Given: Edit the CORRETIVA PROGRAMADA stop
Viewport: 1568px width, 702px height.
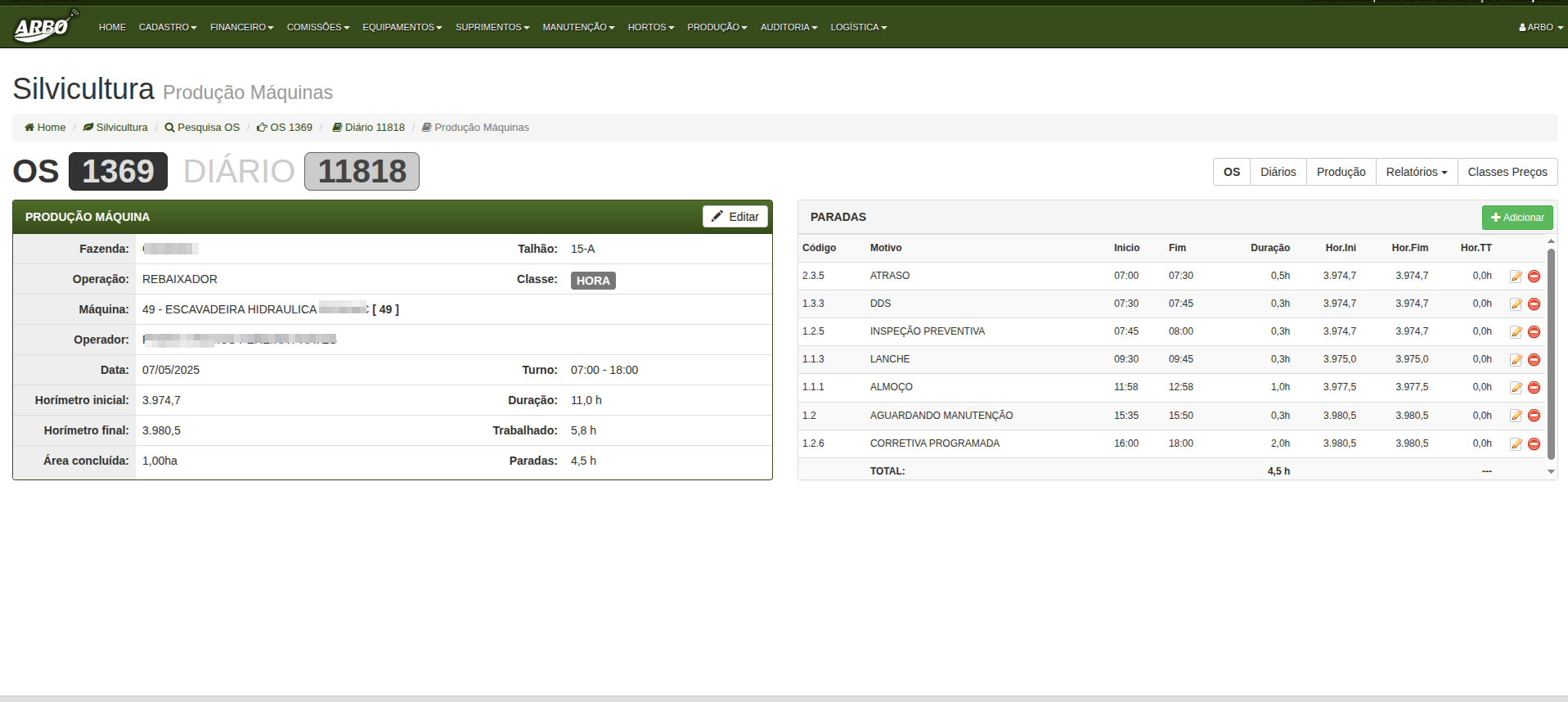Looking at the screenshot, I should (1516, 444).
